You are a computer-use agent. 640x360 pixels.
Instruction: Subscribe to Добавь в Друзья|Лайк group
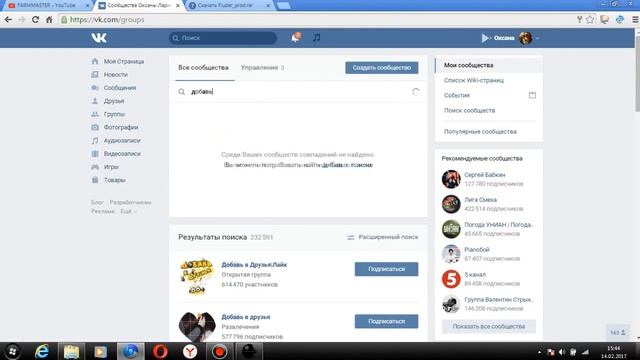[x=386, y=269]
